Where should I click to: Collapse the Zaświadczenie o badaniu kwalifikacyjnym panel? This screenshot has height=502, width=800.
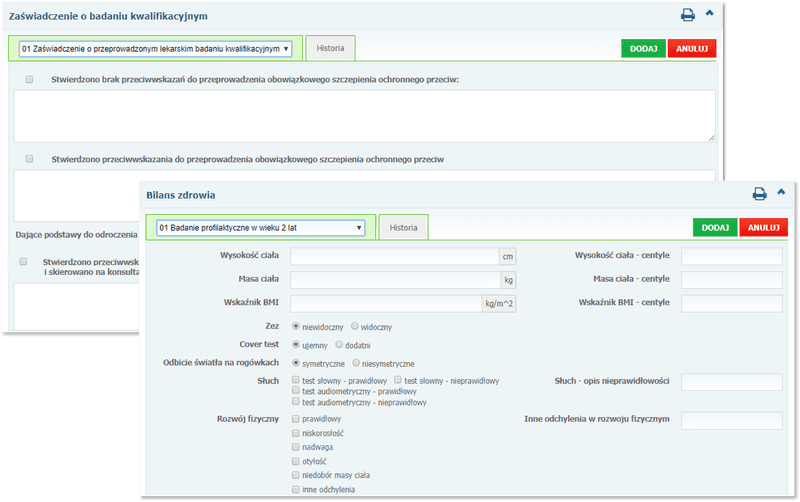click(x=710, y=14)
